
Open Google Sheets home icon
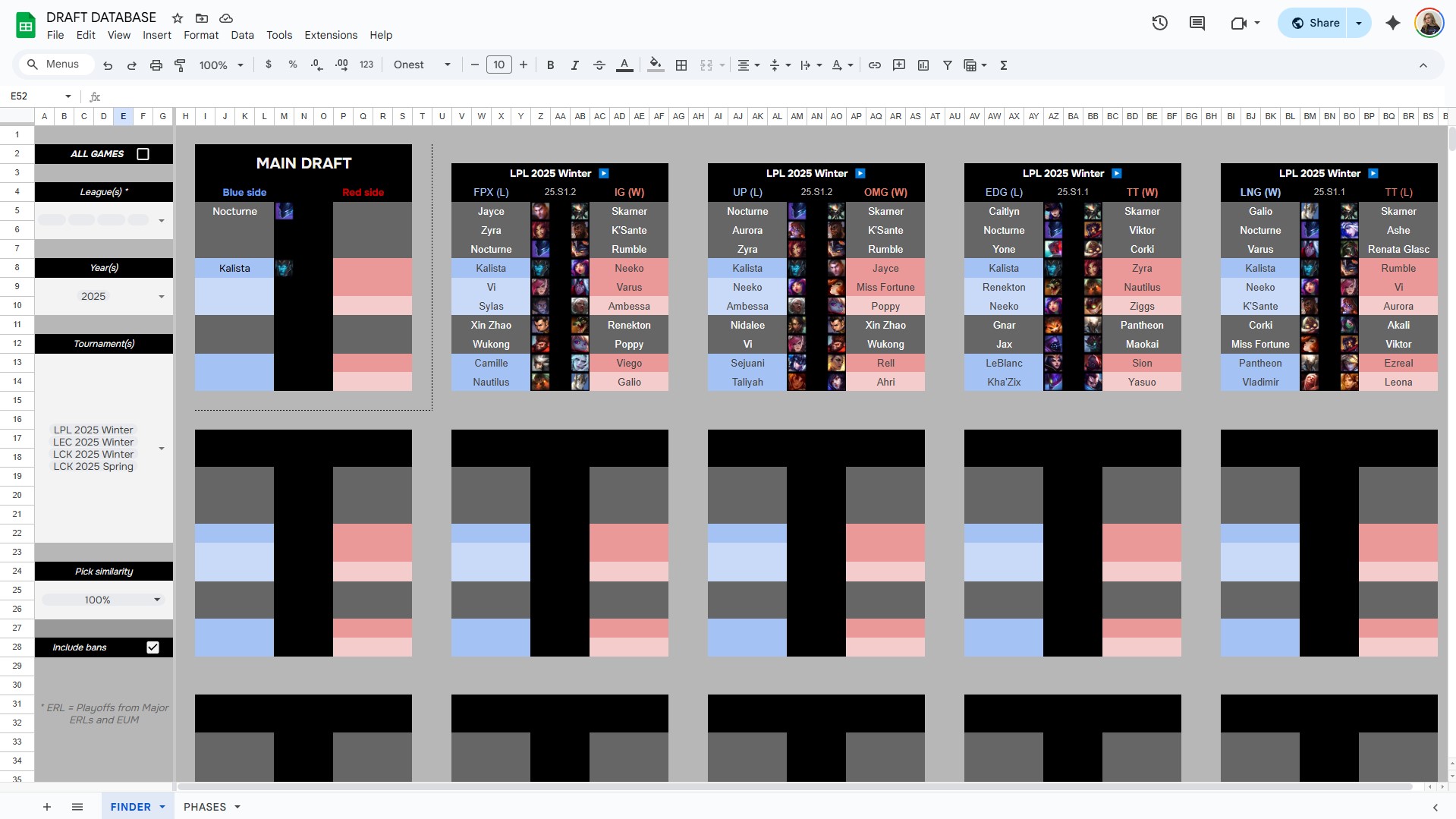[x=26, y=25]
